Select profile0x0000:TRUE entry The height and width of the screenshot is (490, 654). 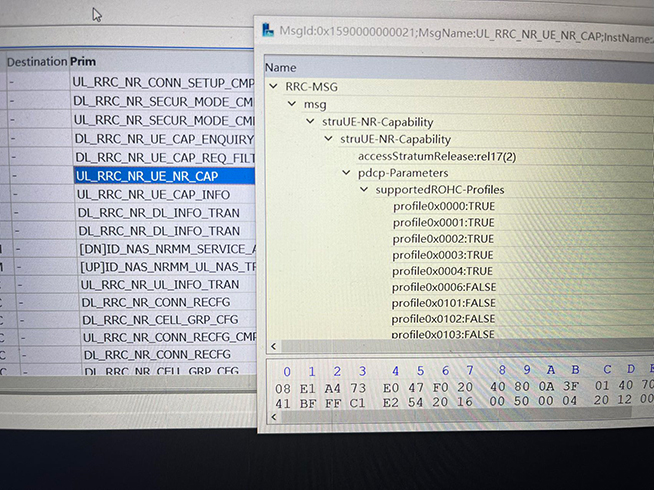443,207
